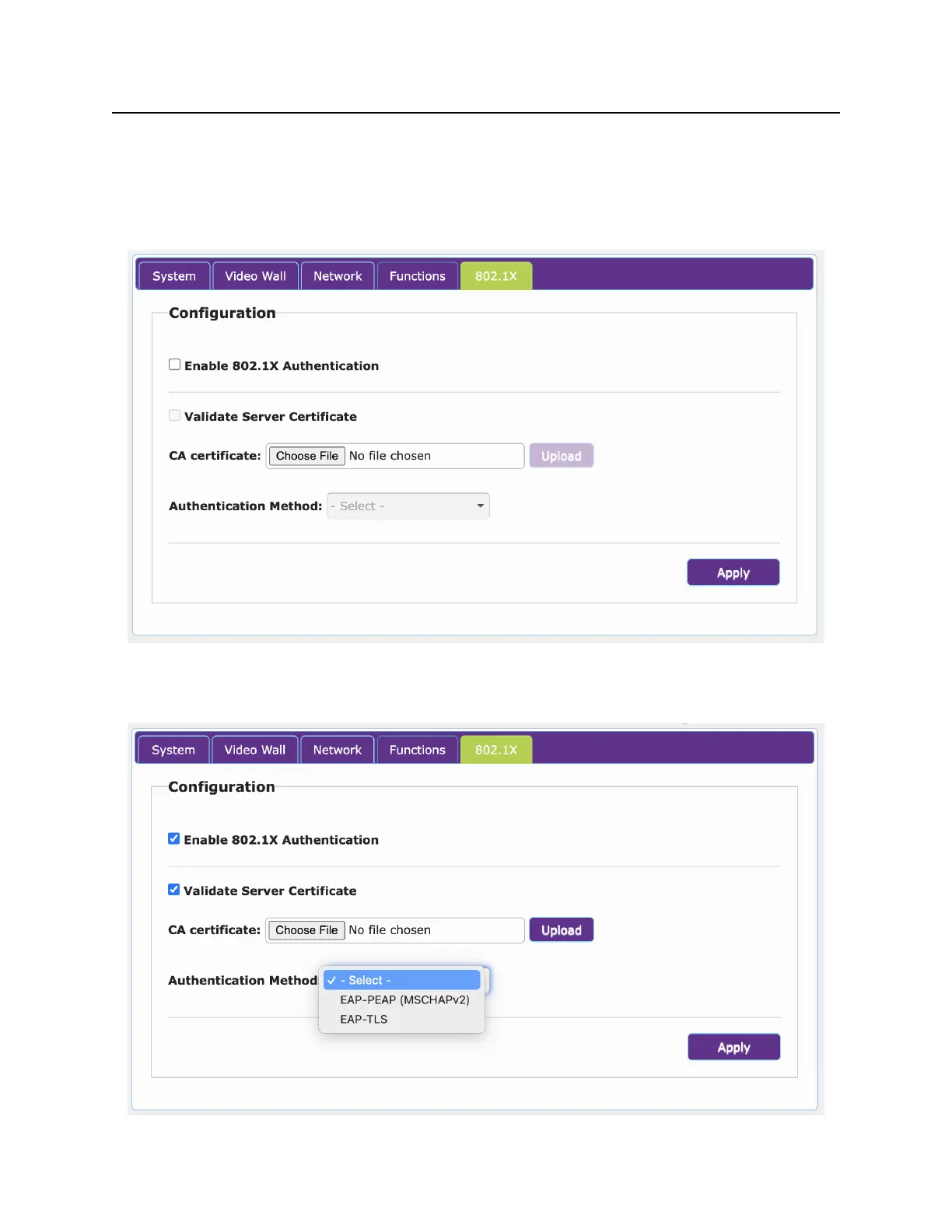Click Choose File in the top panel
Screen dimensions: 952x1232
tap(307, 456)
